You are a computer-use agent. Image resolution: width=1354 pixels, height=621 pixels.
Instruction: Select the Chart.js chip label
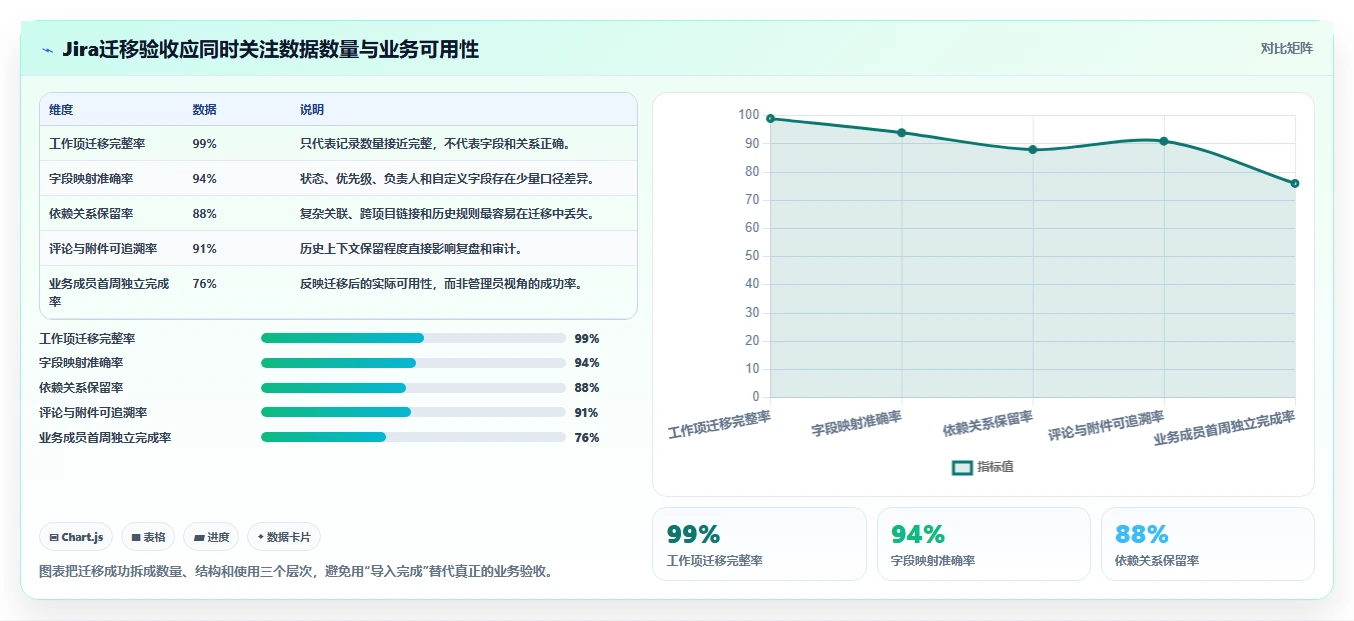coord(82,537)
